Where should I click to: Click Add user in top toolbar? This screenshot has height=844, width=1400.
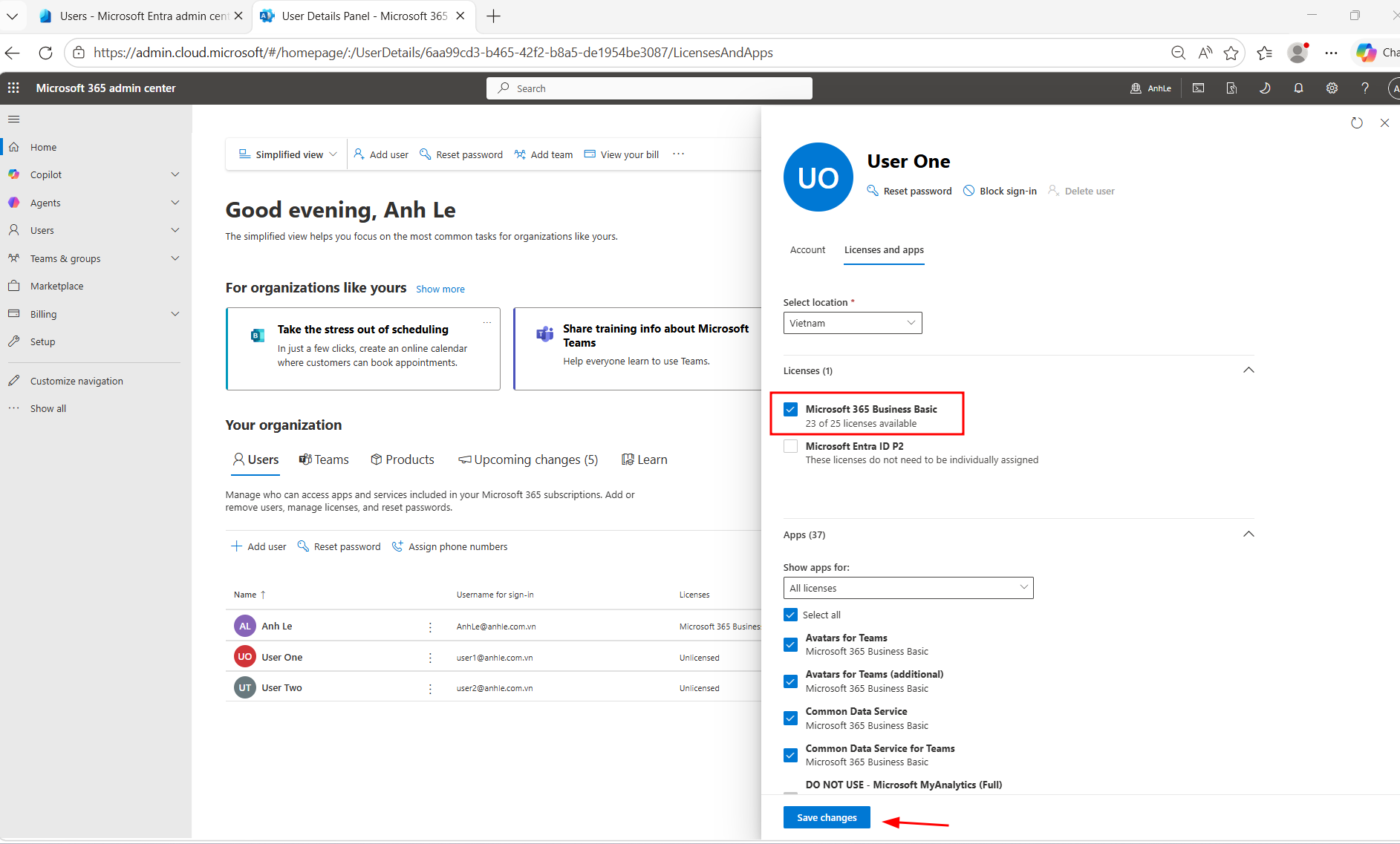(381, 154)
